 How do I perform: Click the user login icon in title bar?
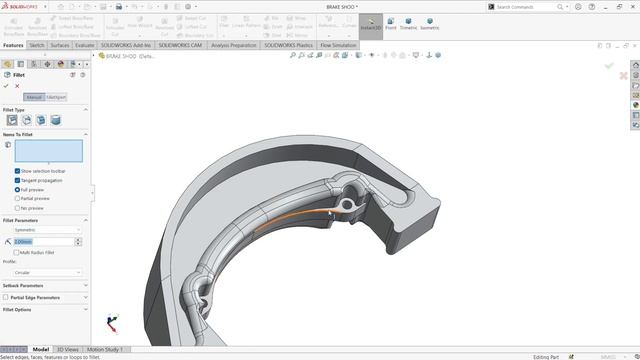point(578,7)
